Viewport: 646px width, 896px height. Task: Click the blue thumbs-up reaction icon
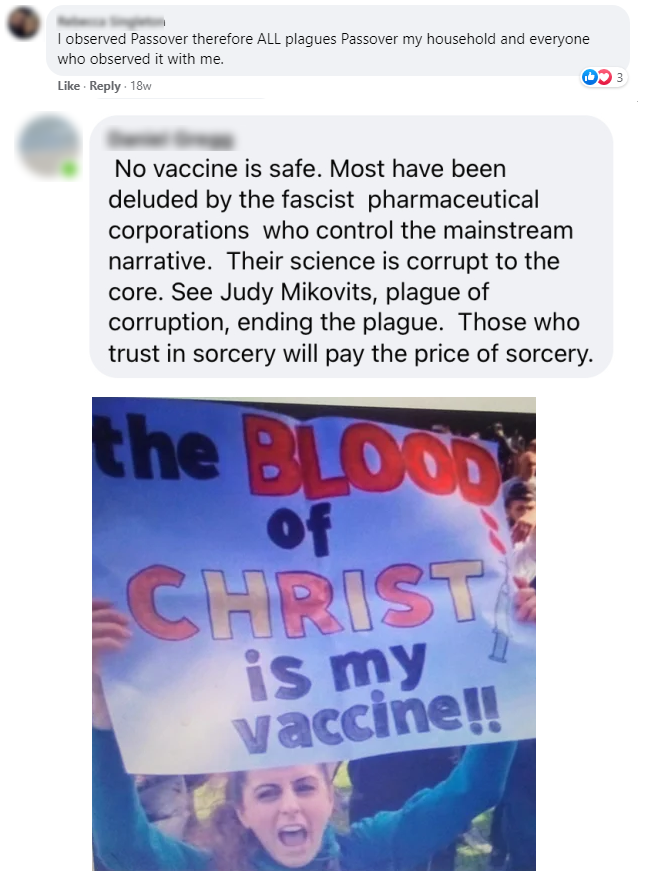click(x=589, y=77)
